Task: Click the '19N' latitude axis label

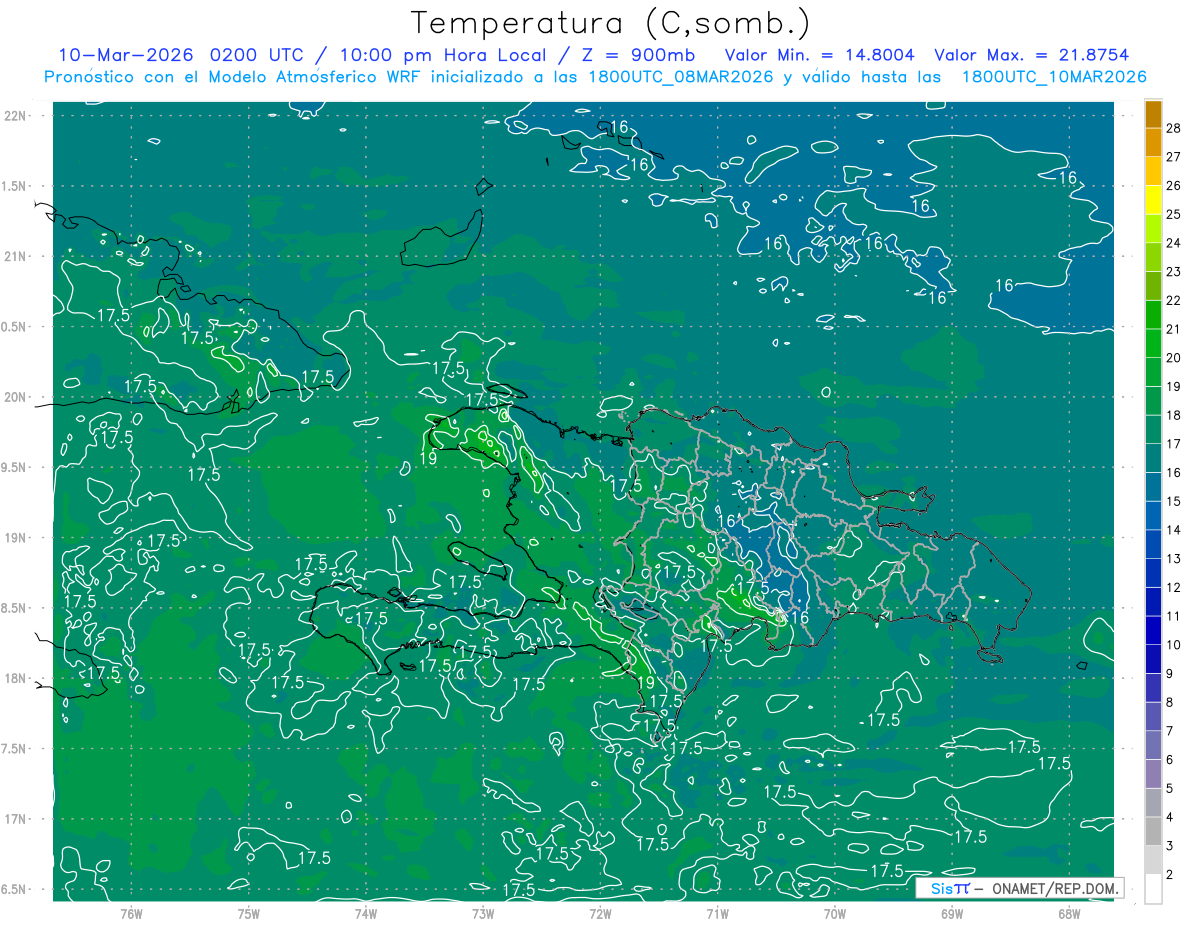Action: 16,537
